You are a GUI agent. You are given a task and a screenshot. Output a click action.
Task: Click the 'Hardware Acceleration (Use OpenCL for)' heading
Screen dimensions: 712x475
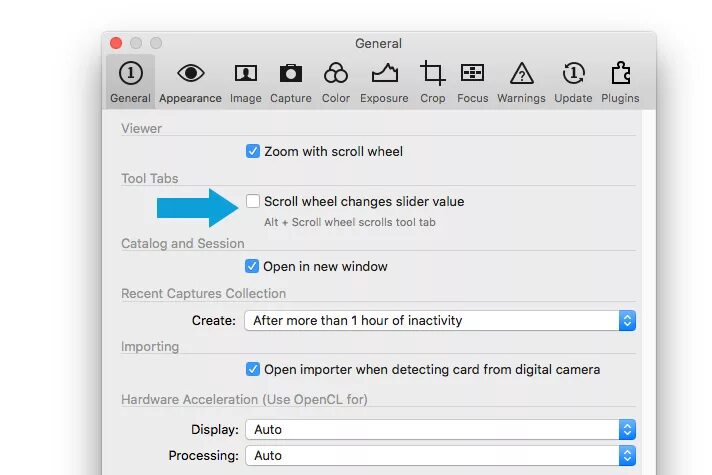click(244, 400)
